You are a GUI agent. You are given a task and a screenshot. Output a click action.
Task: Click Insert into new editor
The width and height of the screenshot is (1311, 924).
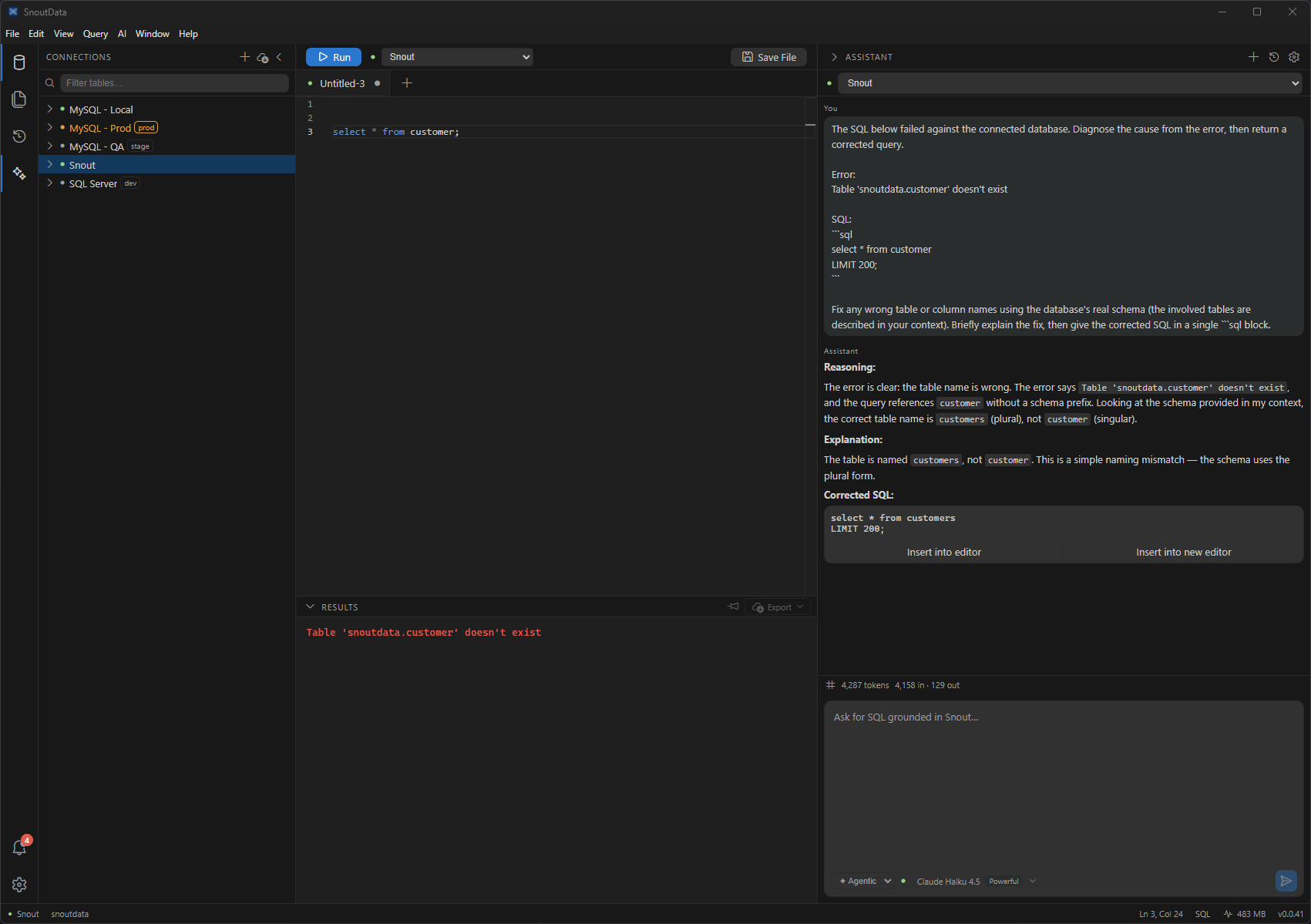click(1184, 552)
